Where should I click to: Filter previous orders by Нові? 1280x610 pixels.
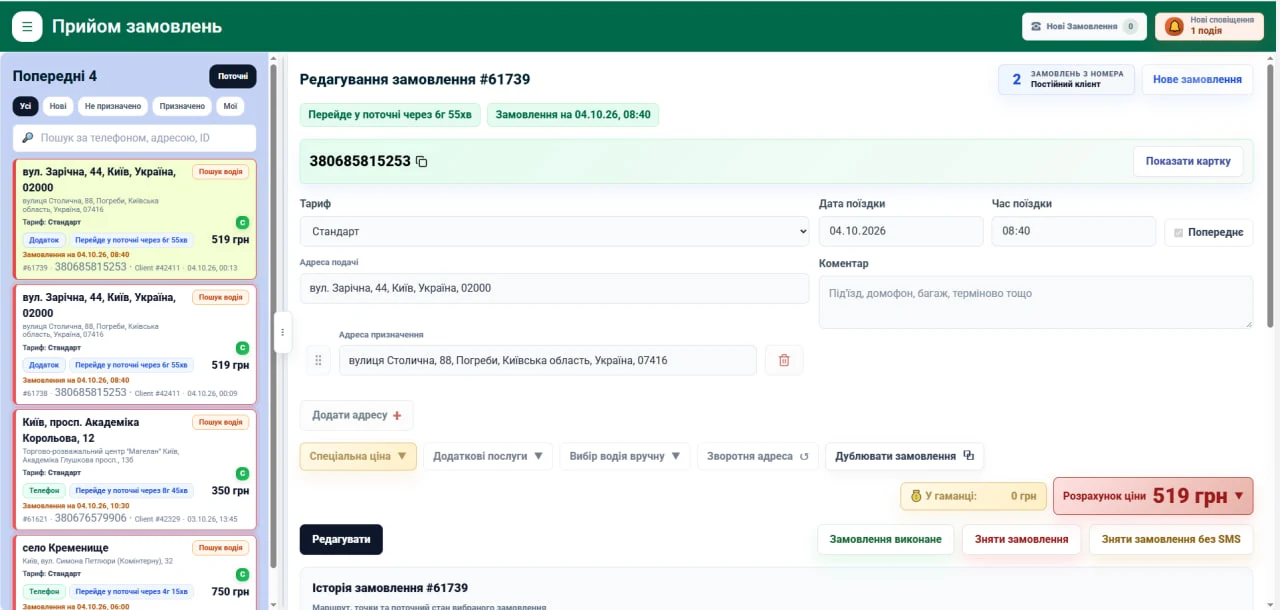(58, 106)
